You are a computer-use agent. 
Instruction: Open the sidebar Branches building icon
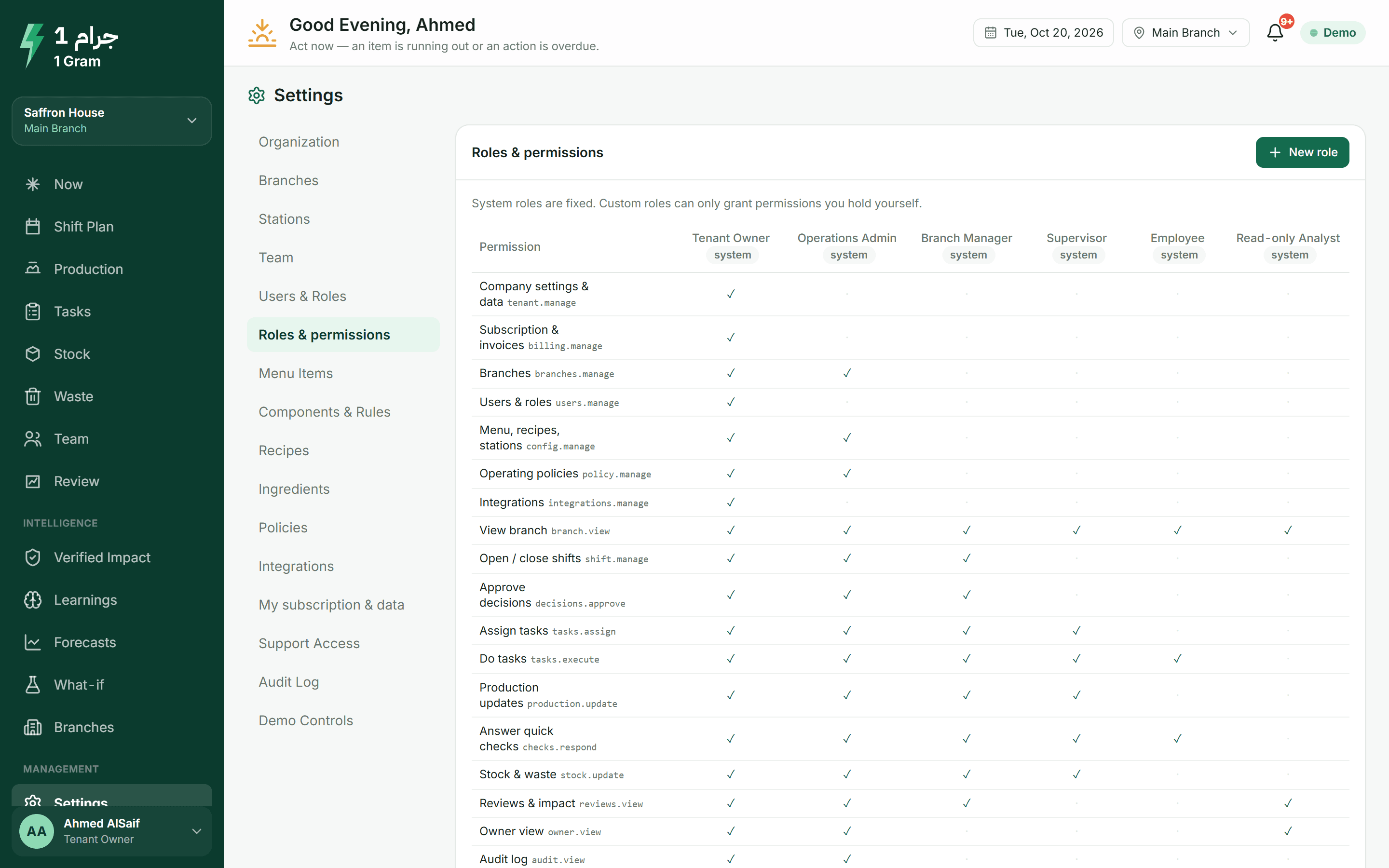33,727
